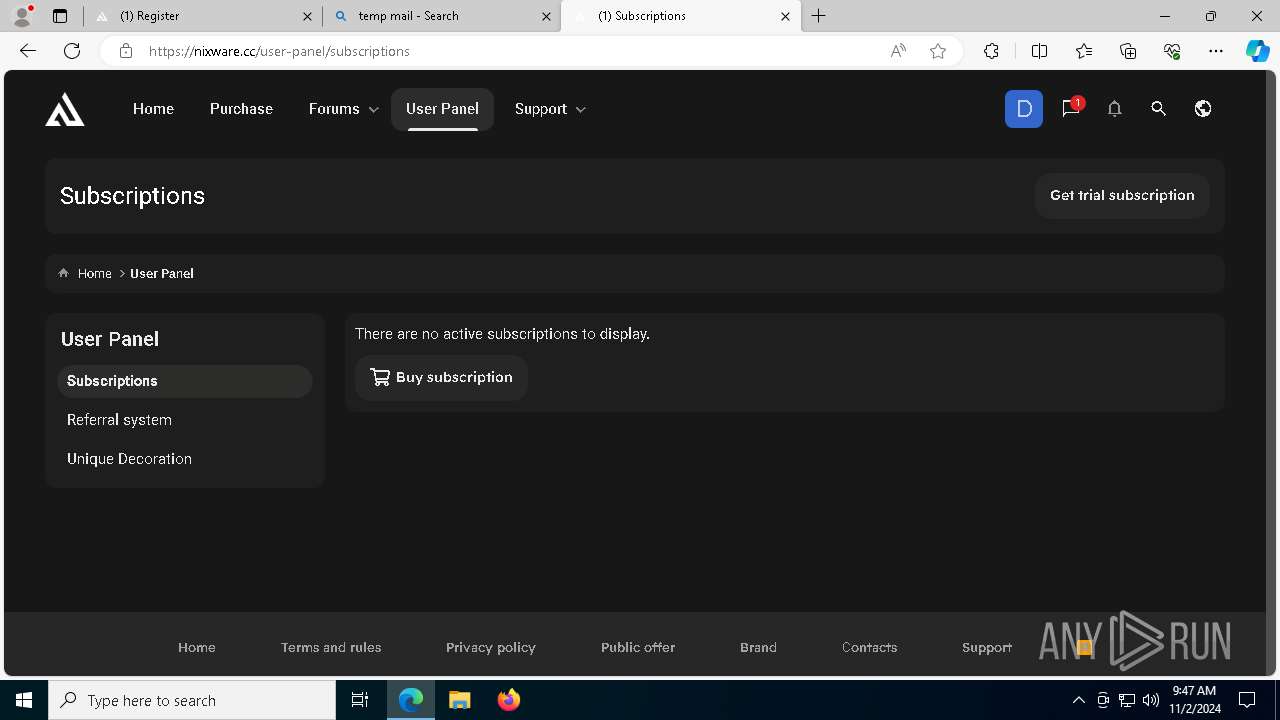Open the notifications bell
Image resolution: width=1280 pixels, height=720 pixels.
1114,109
